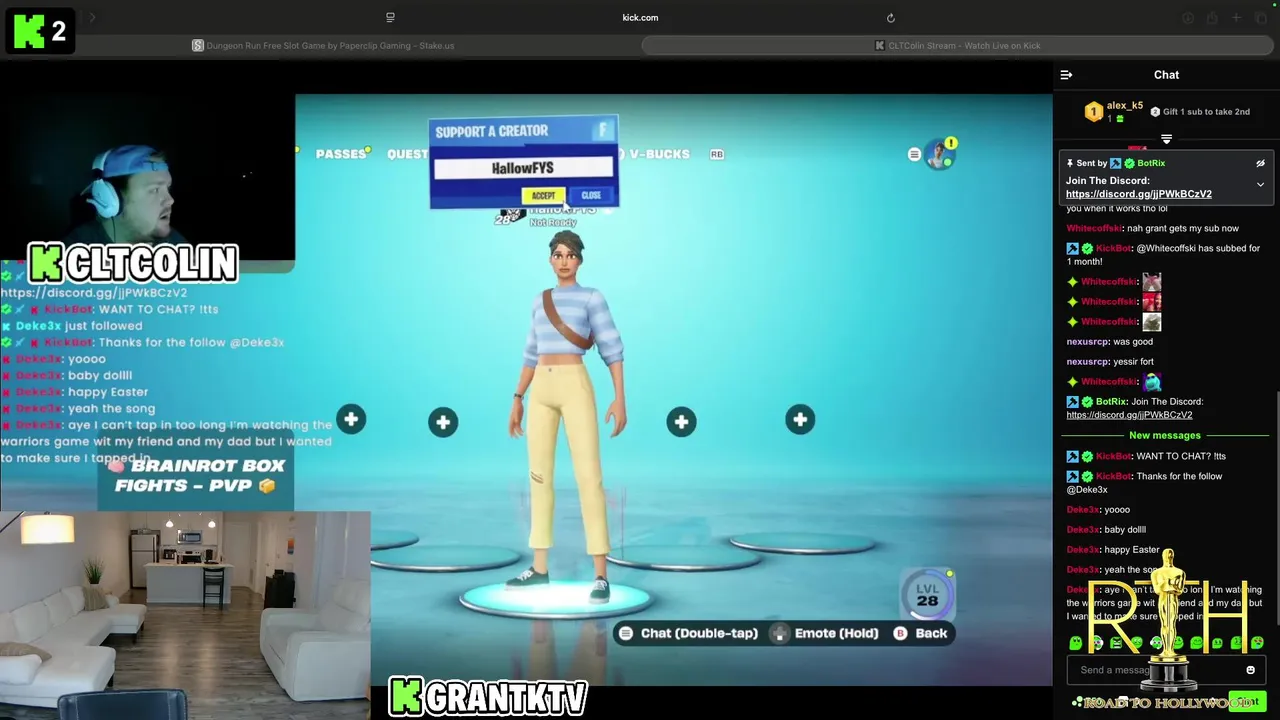1280x720 pixels.
Task: Click the HallowFYS creator code field
Action: point(523,168)
